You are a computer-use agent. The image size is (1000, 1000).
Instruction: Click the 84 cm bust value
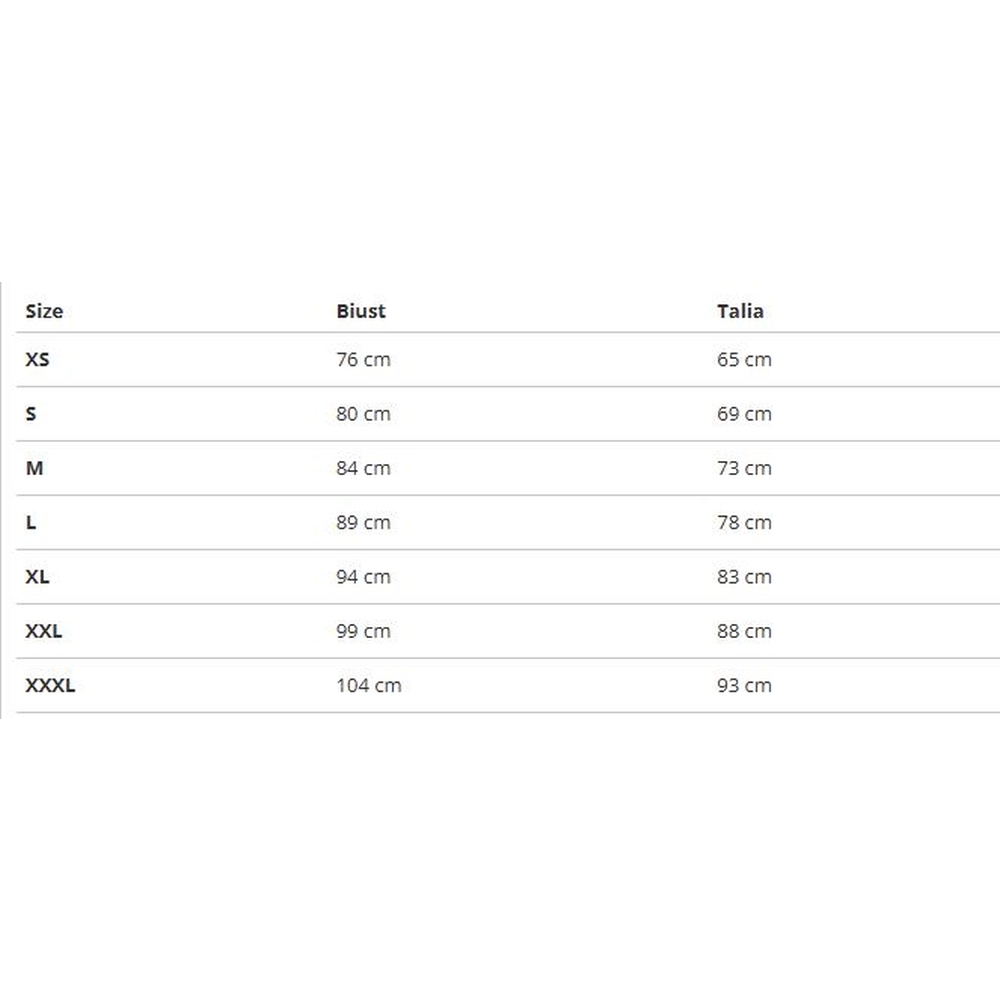pyautogui.click(x=363, y=468)
